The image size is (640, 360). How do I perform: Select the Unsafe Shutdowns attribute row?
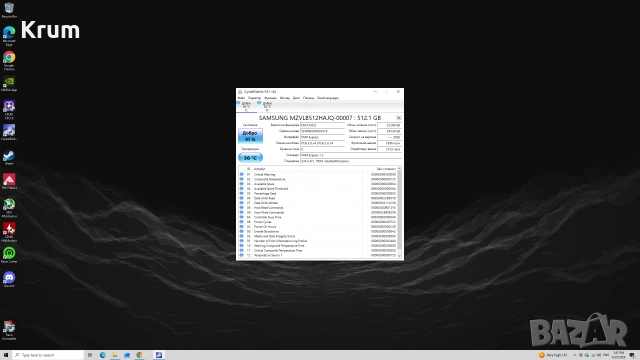318,231
